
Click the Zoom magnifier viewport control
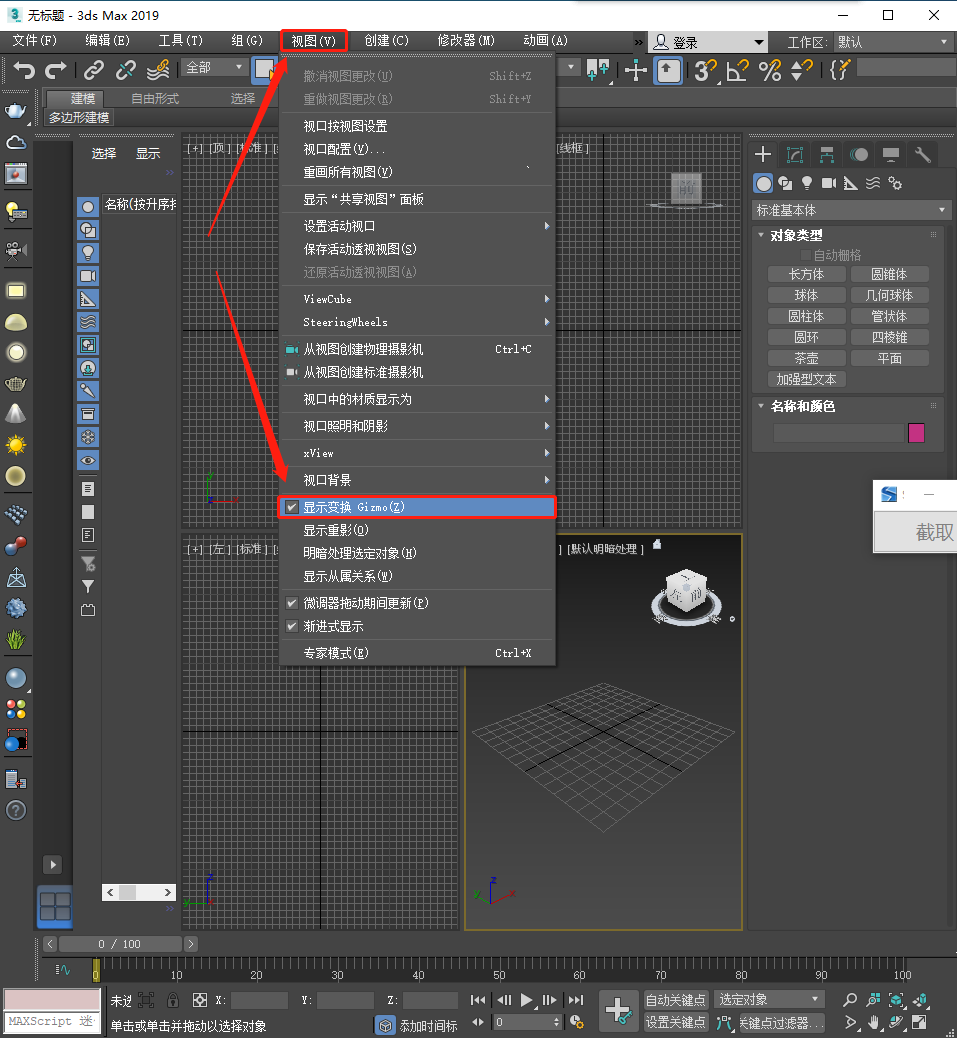[x=850, y=1000]
